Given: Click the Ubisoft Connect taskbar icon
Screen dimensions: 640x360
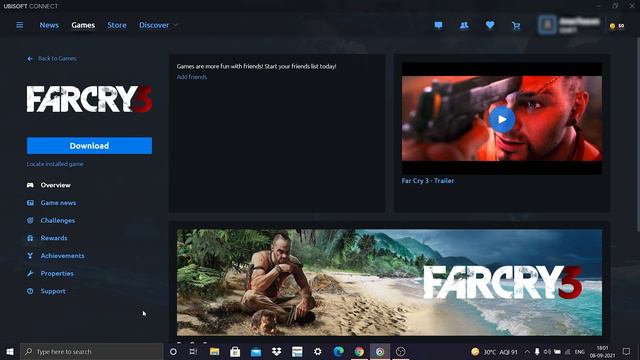Looking at the screenshot, I should [x=380, y=351].
